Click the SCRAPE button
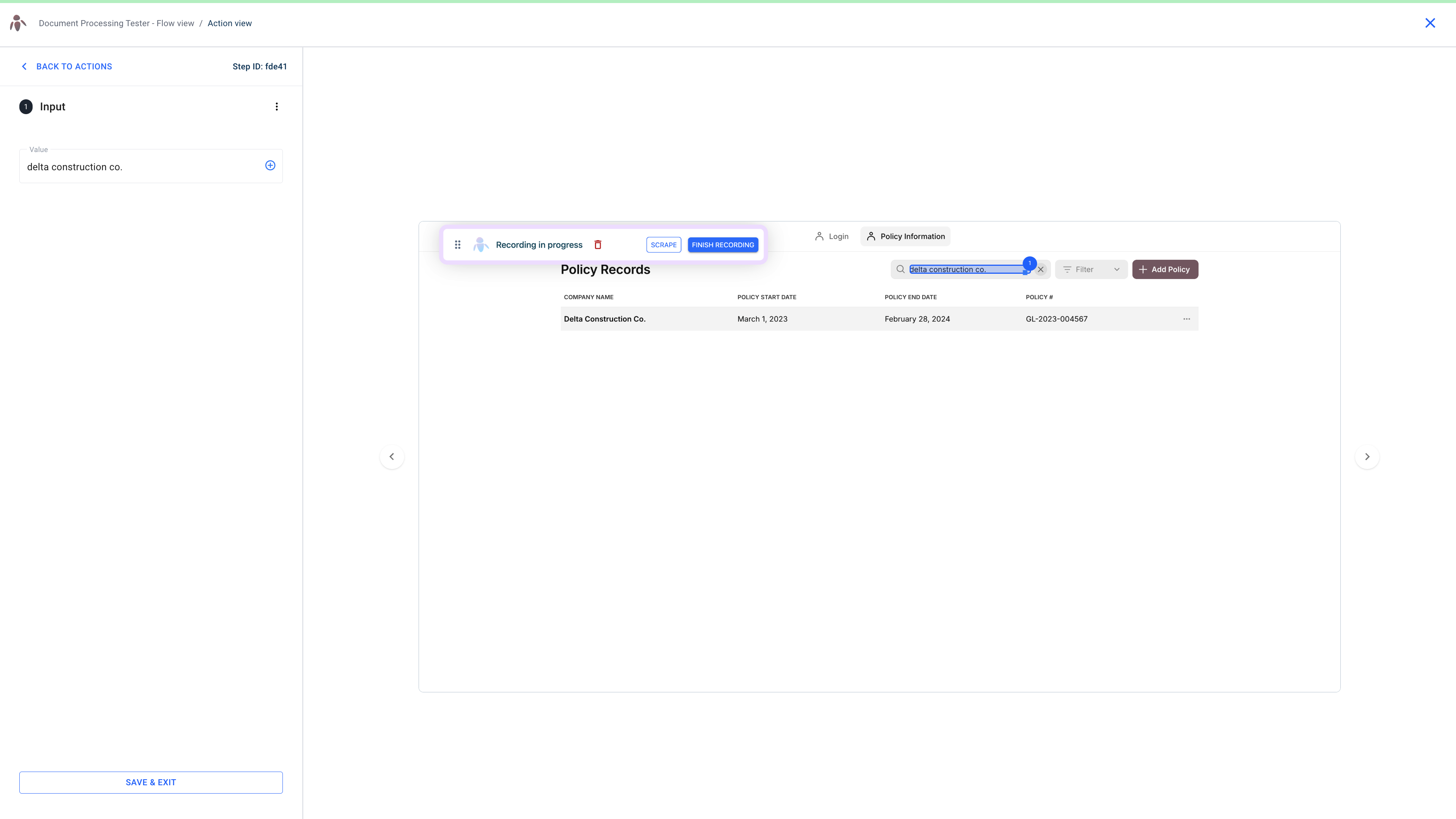 click(x=664, y=245)
